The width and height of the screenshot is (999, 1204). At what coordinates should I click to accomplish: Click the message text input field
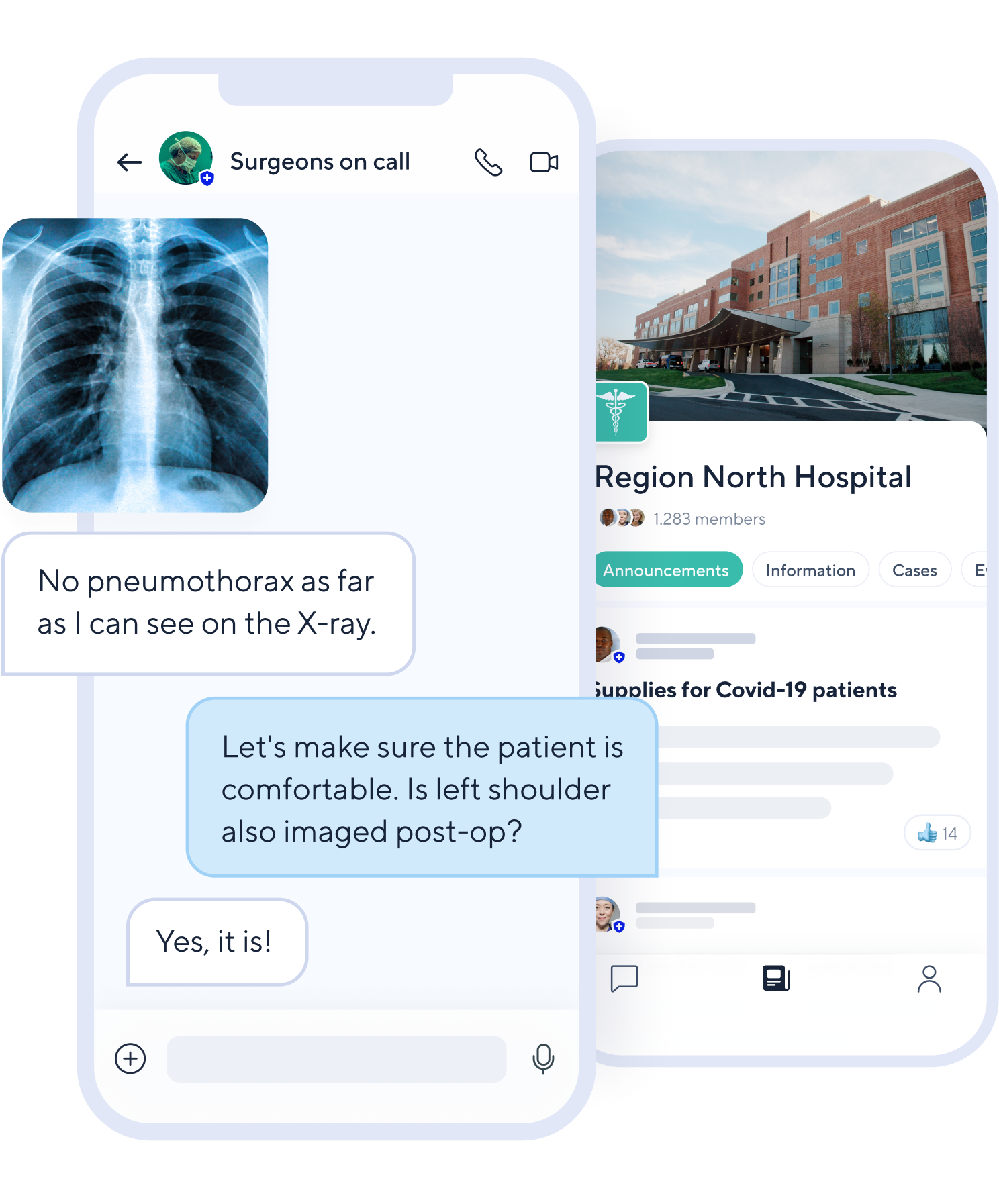(336, 1058)
